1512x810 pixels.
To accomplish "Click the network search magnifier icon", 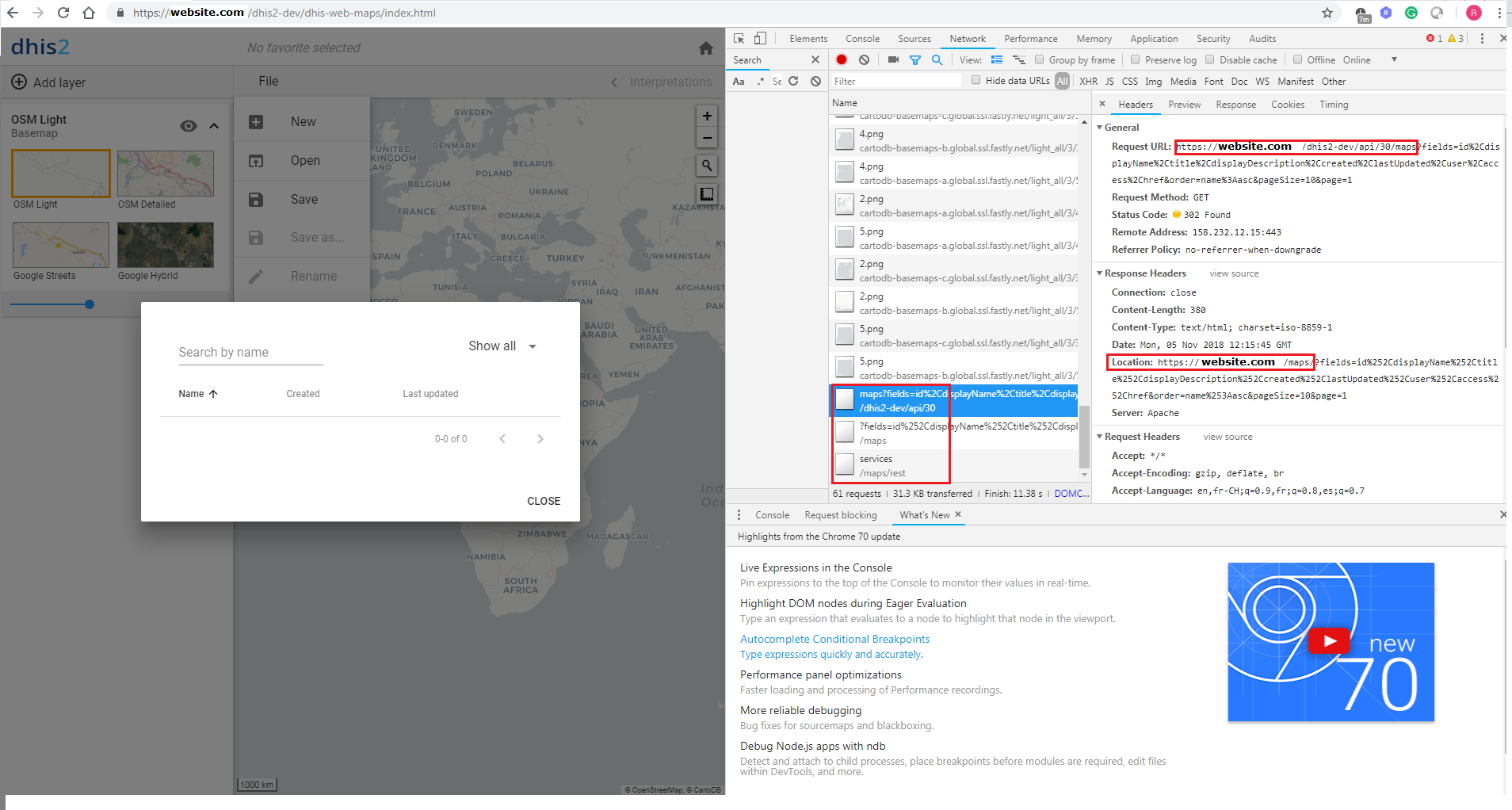I will click(x=937, y=59).
